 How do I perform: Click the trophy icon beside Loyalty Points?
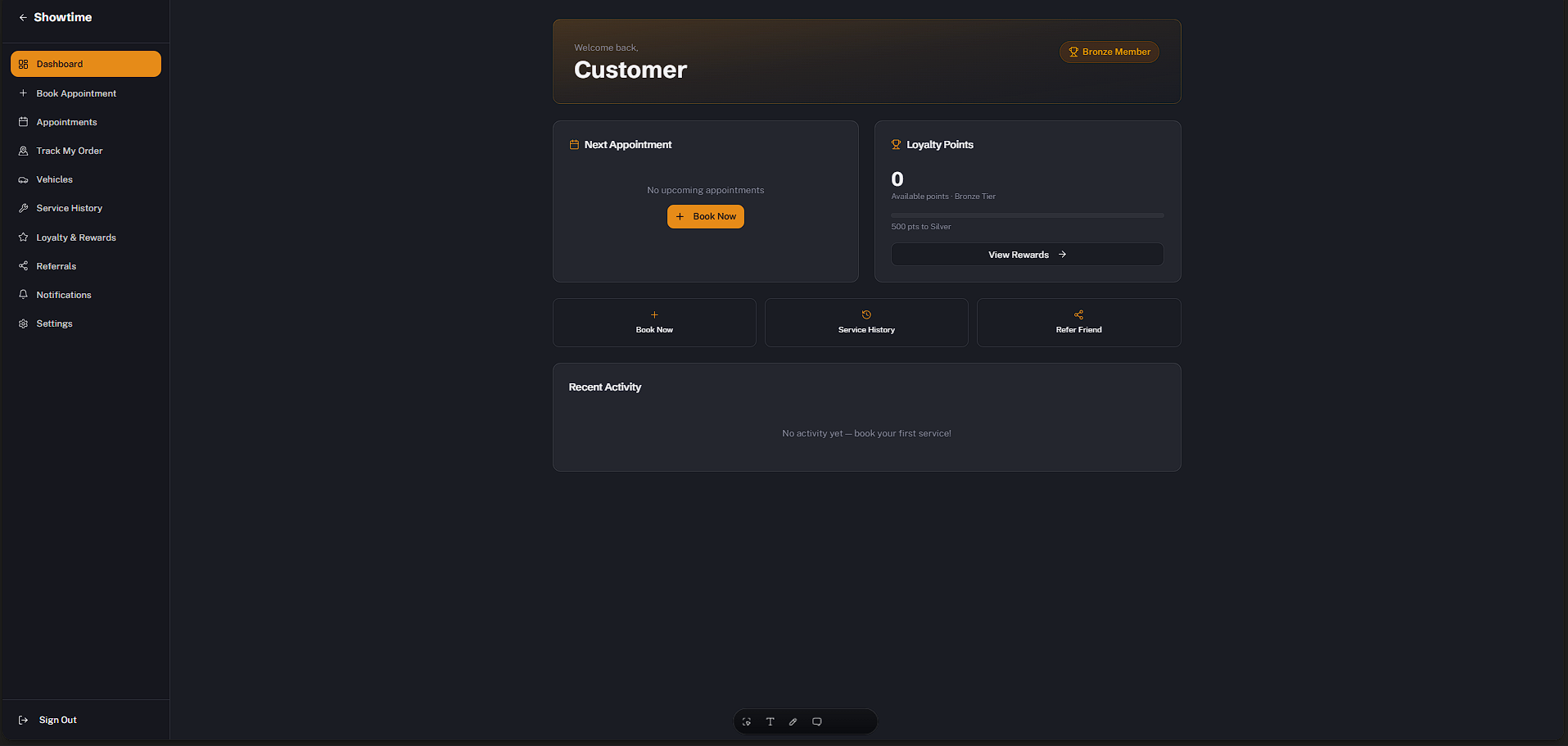(896, 144)
